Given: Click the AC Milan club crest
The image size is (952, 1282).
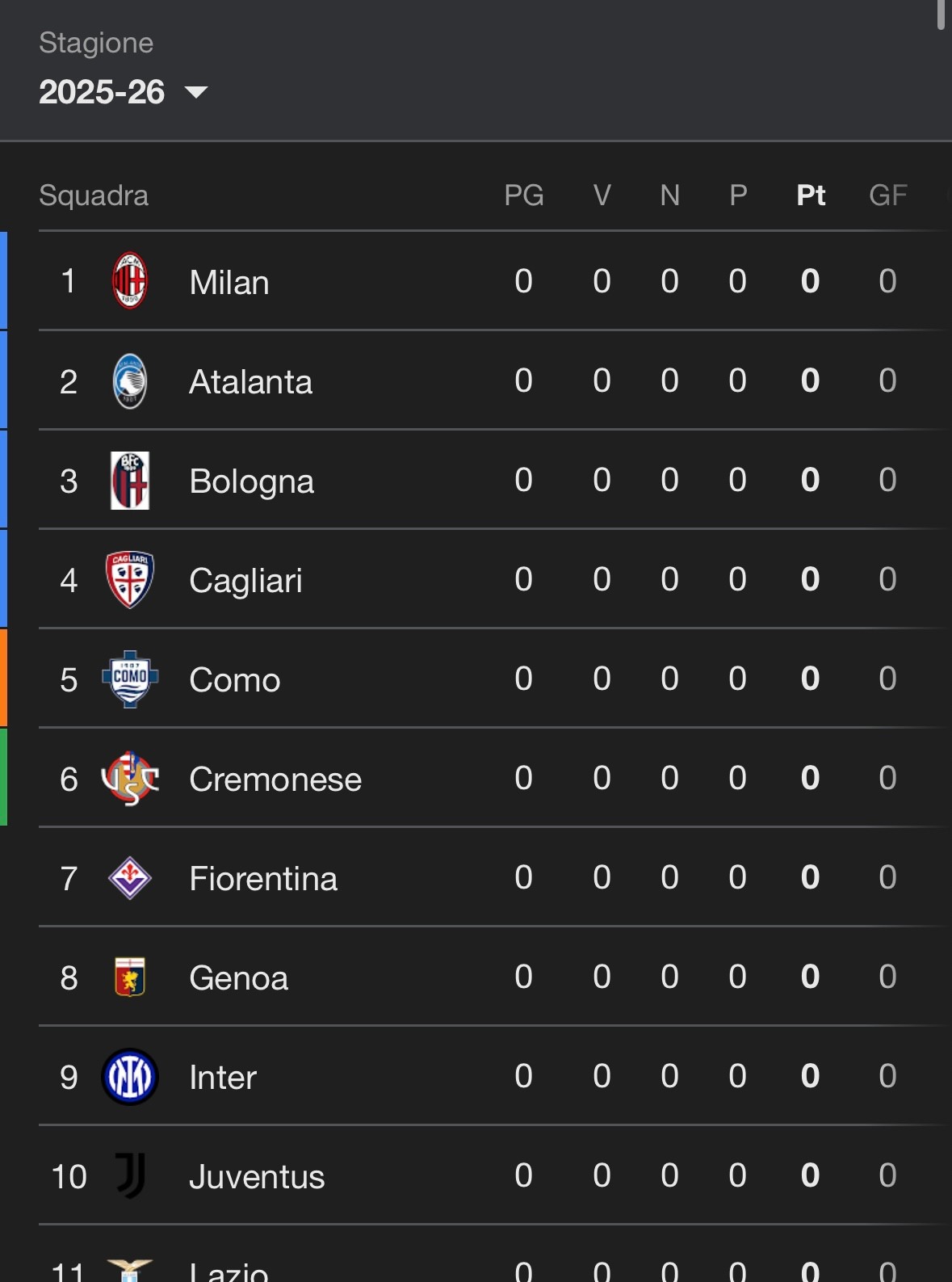Looking at the screenshot, I should coord(129,281).
